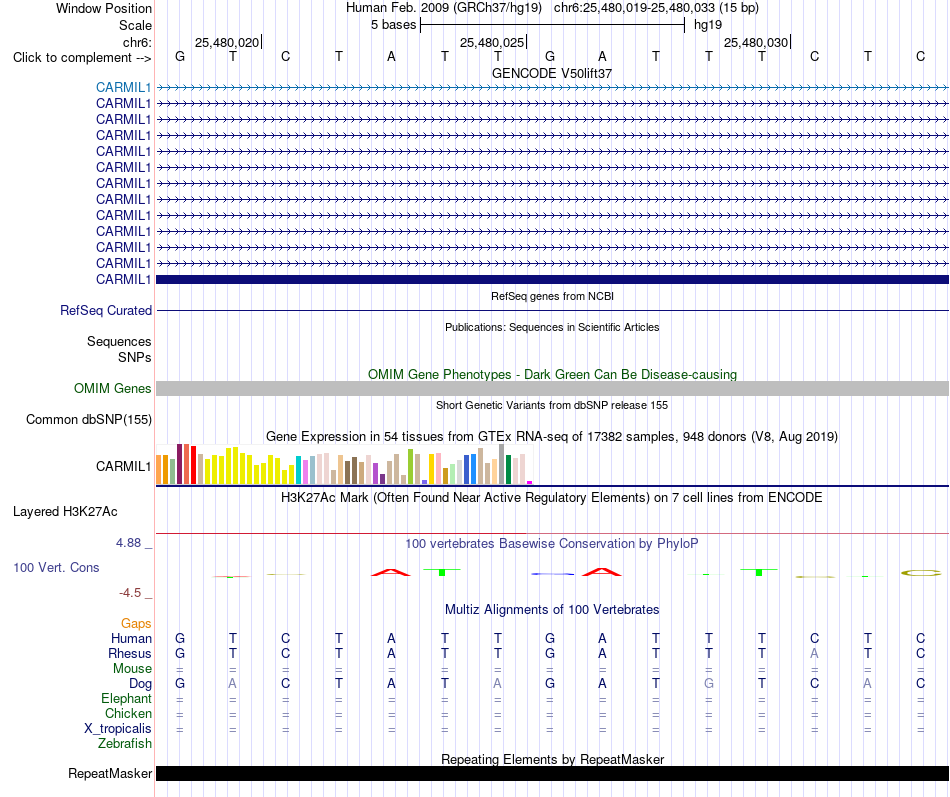Viewport: 950px width, 797px height.
Task: Open the RefSeq Curated track label
Action: pyautogui.click(x=105, y=310)
